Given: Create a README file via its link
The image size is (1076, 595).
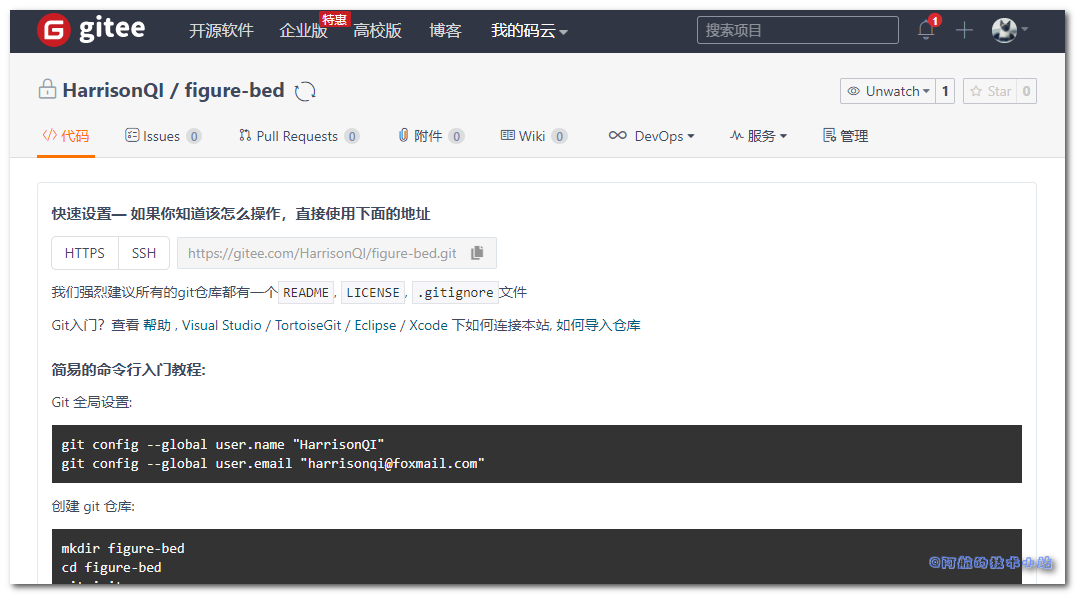Looking at the screenshot, I should (x=306, y=292).
